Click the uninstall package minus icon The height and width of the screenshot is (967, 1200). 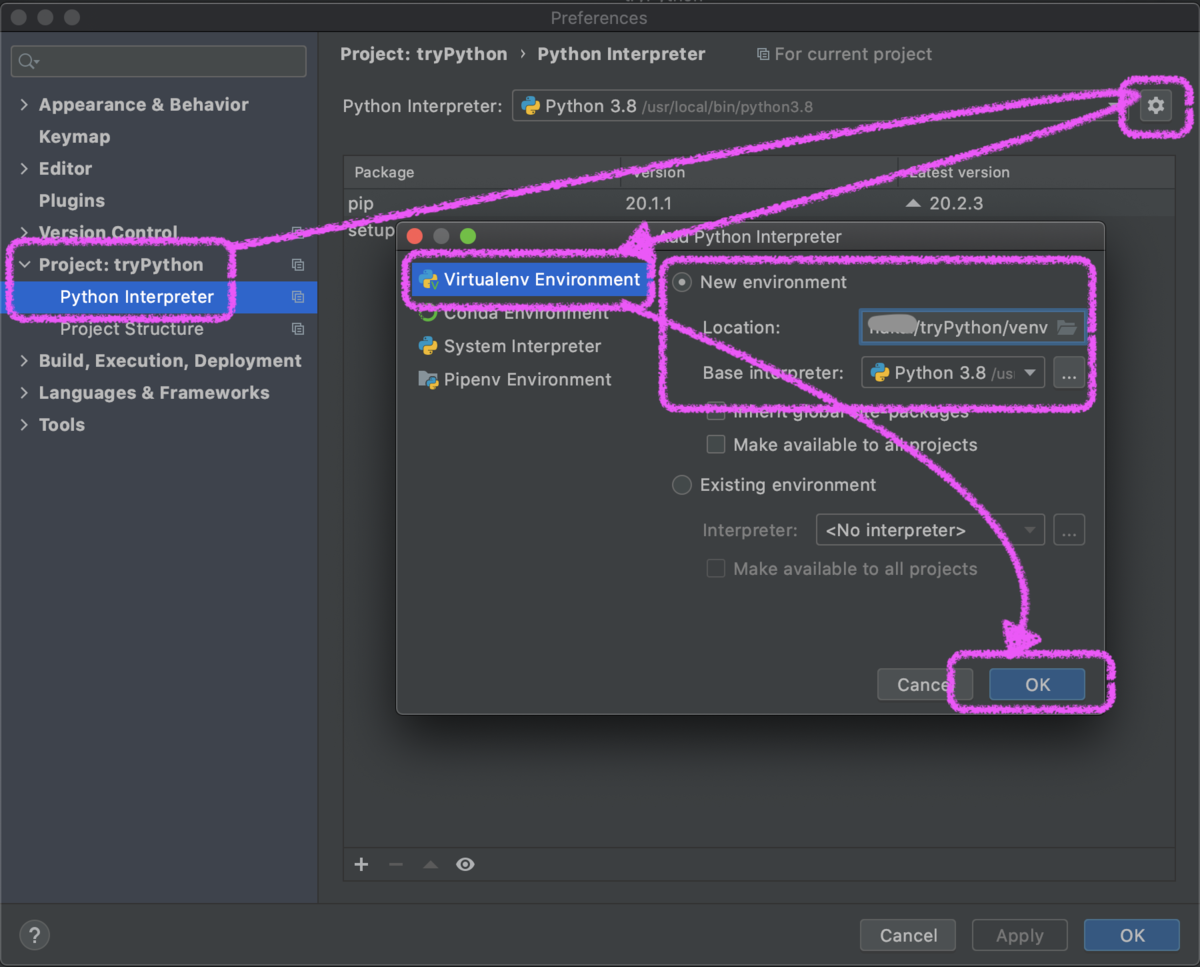396,864
